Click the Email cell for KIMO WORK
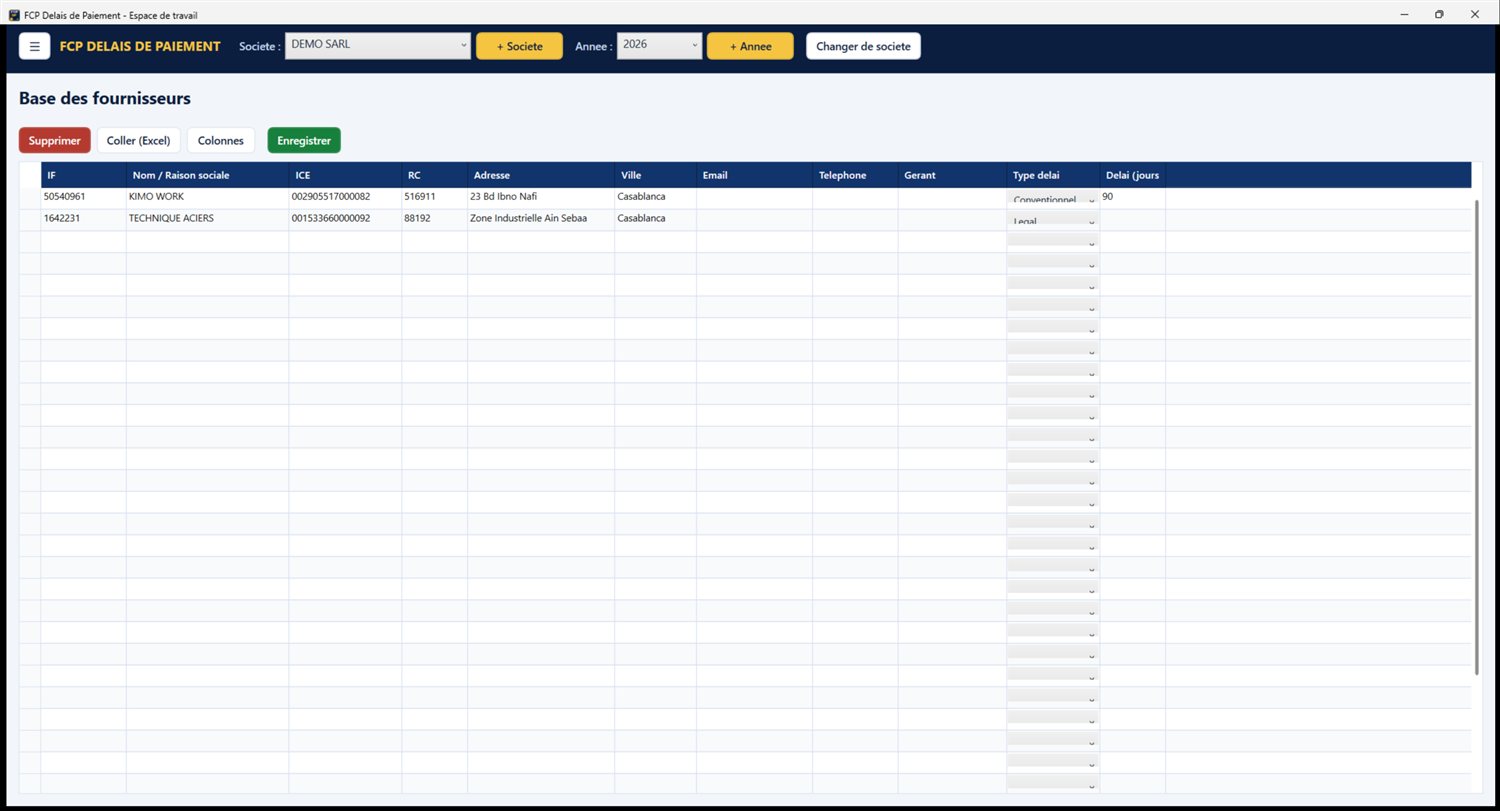 coord(754,198)
